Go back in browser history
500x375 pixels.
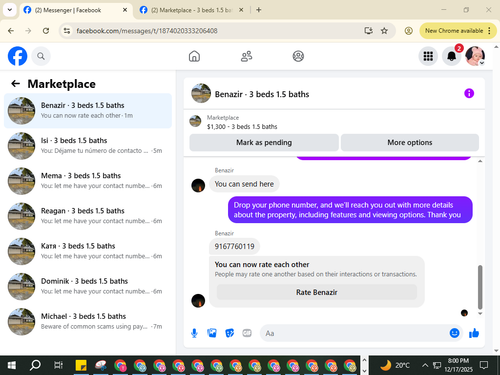tap(11, 31)
